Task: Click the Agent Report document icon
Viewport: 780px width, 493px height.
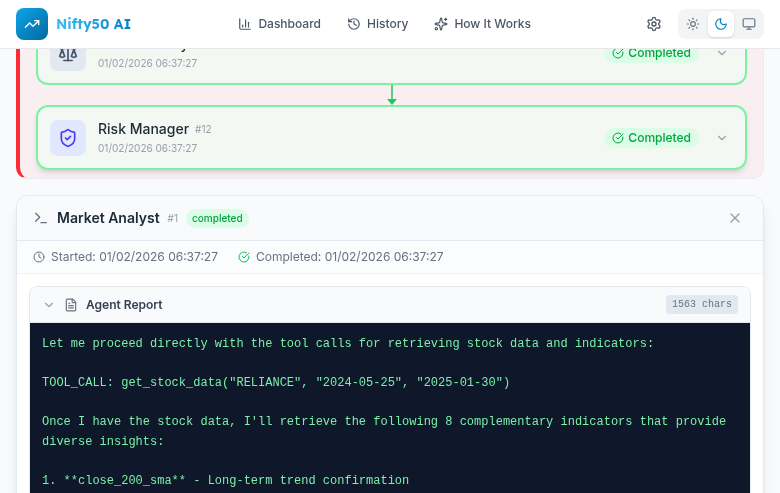Action: 71,305
